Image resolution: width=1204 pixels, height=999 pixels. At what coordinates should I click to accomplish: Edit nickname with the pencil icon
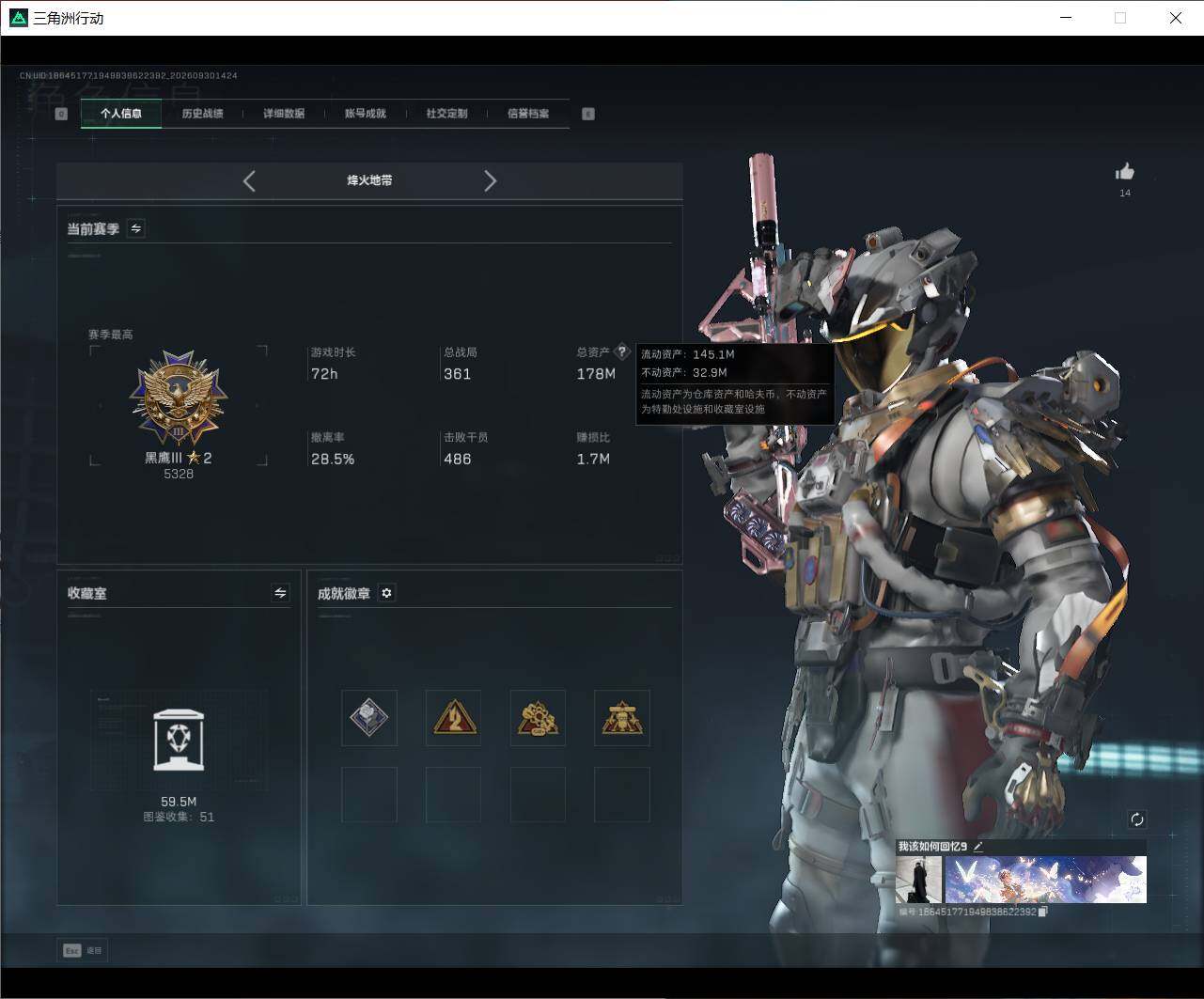tap(977, 847)
